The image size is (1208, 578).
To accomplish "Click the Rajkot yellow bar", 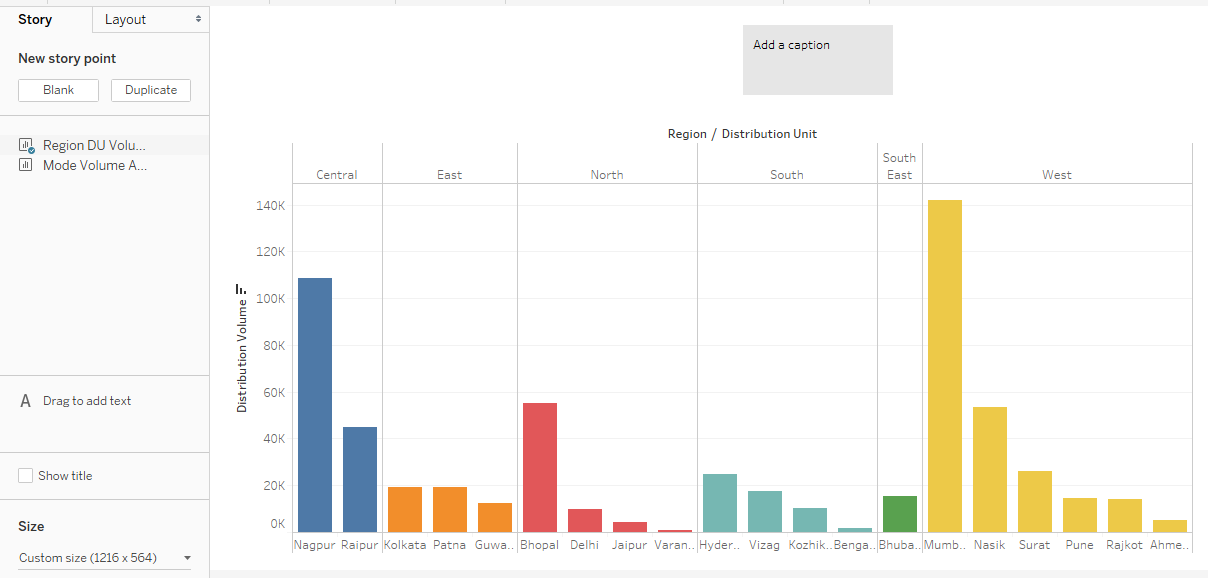I will (x=1125, y=515).
